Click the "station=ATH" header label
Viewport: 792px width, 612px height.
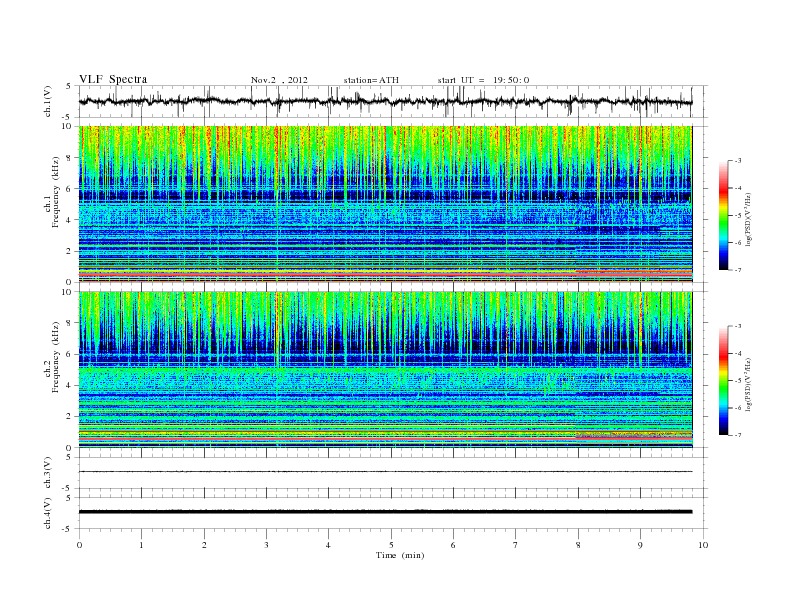pyautogui.click(x=371, y=80)
